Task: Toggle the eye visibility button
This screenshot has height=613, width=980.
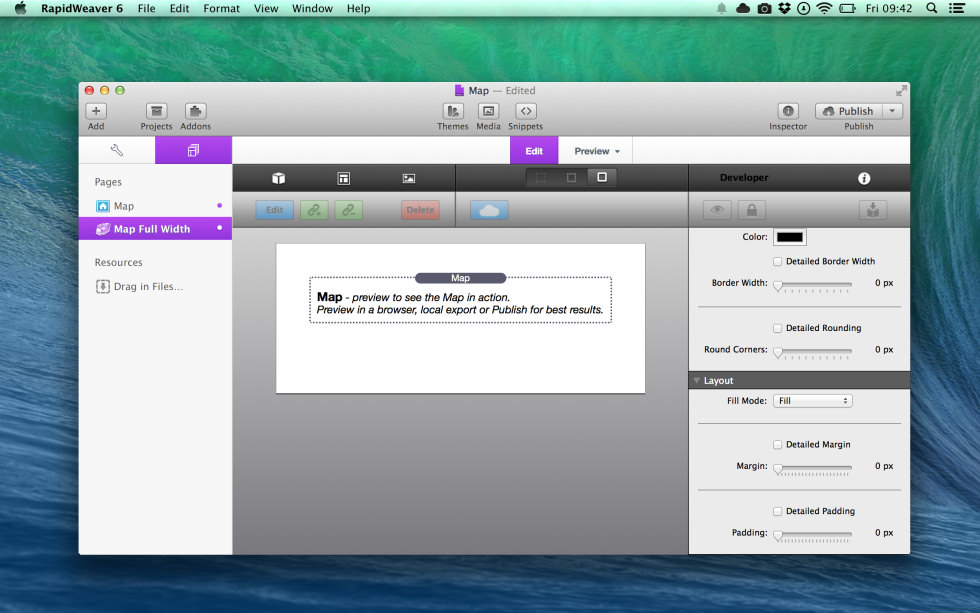Action: tap(717, 210)
